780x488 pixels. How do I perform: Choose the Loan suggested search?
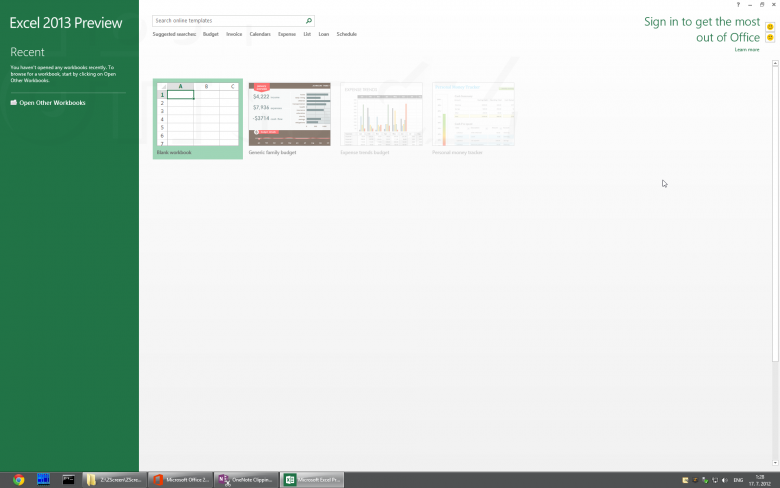[323, 34]
